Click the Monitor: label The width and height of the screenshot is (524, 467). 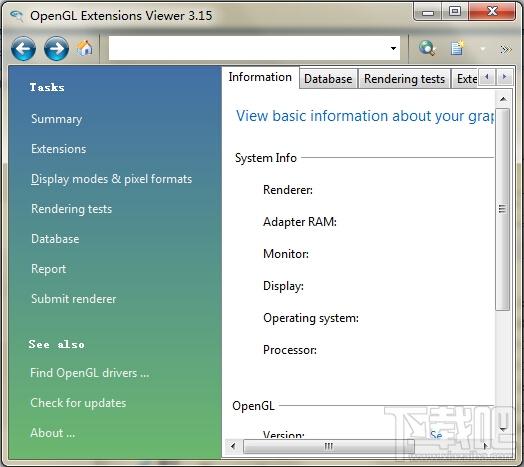[286, 254]
